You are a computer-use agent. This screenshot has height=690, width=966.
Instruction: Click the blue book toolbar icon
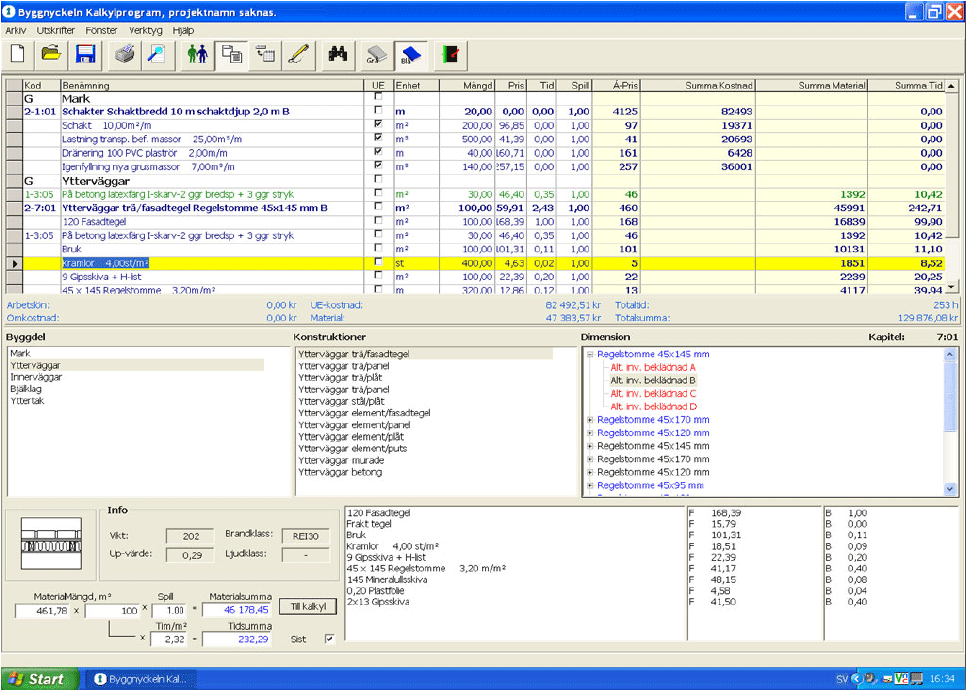pyautogui.click(x=410, y=54)
